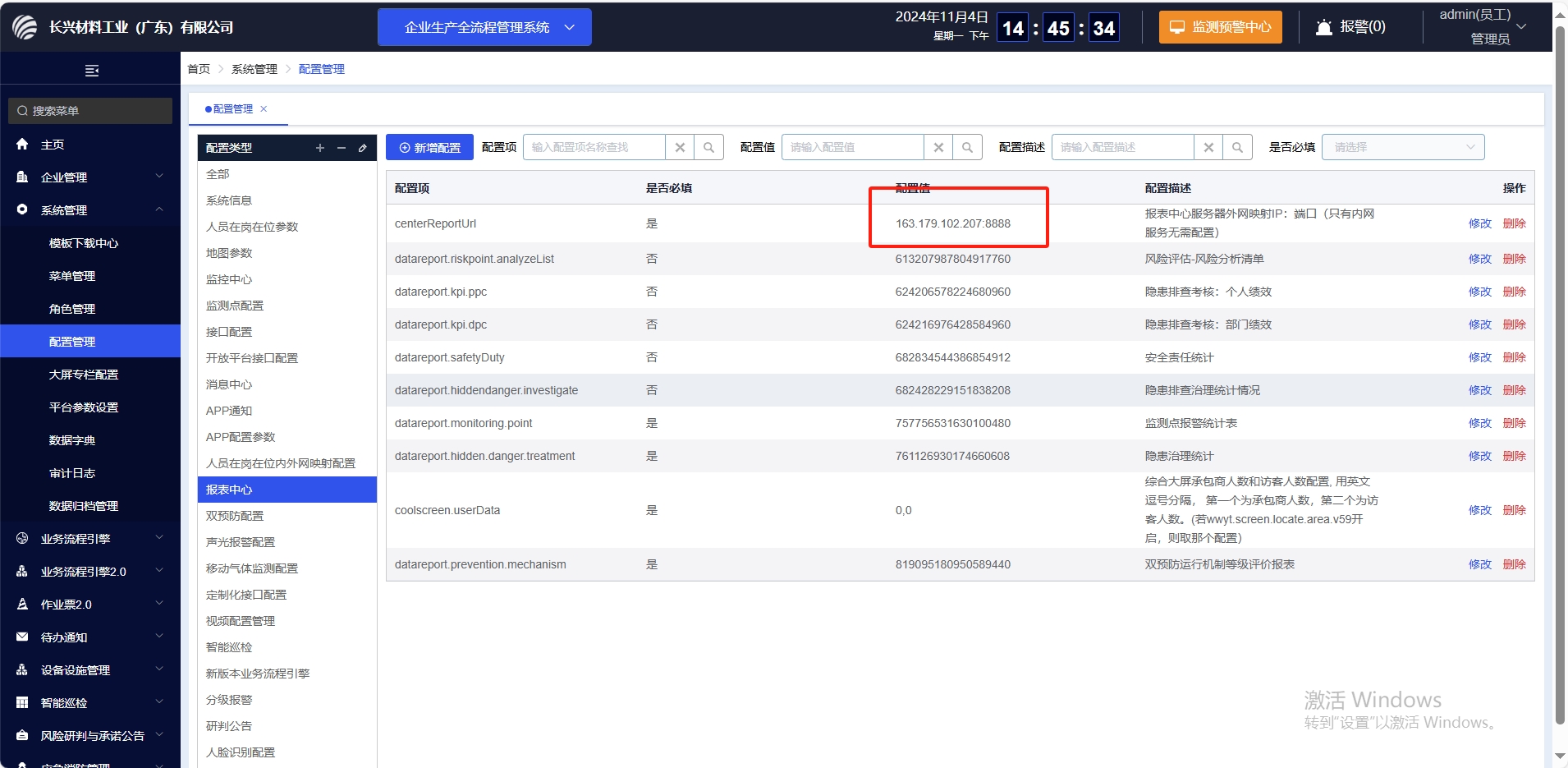Expand the 待办通知 menu
The width and height of the screenshot is (1568, 768).
tap(90, 637)
